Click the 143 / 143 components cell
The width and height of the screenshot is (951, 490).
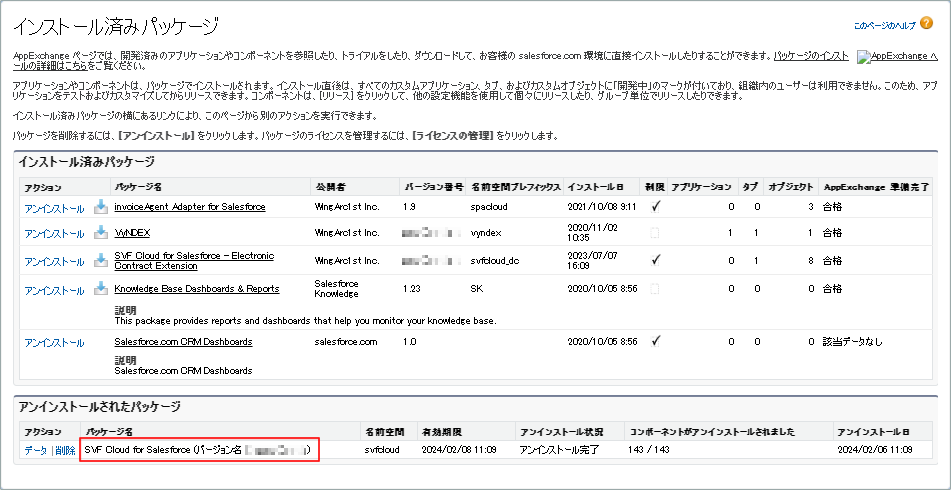[649, 451]
